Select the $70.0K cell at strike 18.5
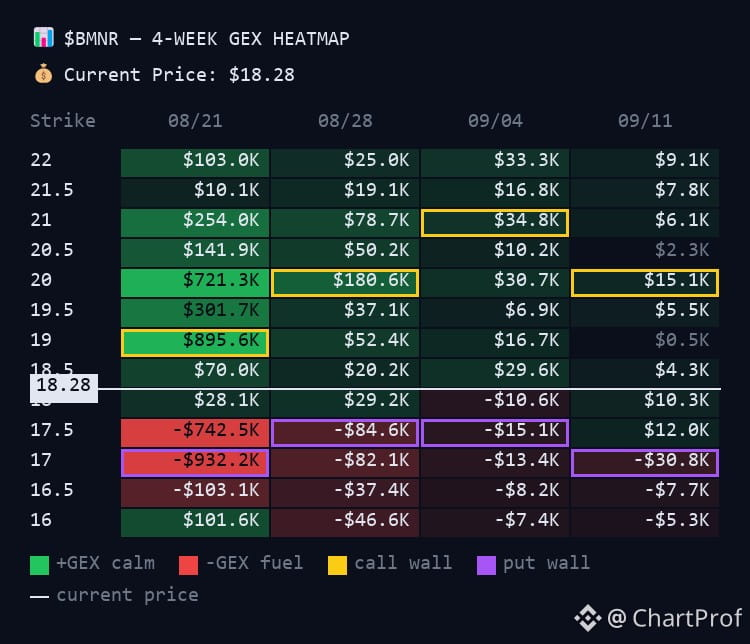 195,373
